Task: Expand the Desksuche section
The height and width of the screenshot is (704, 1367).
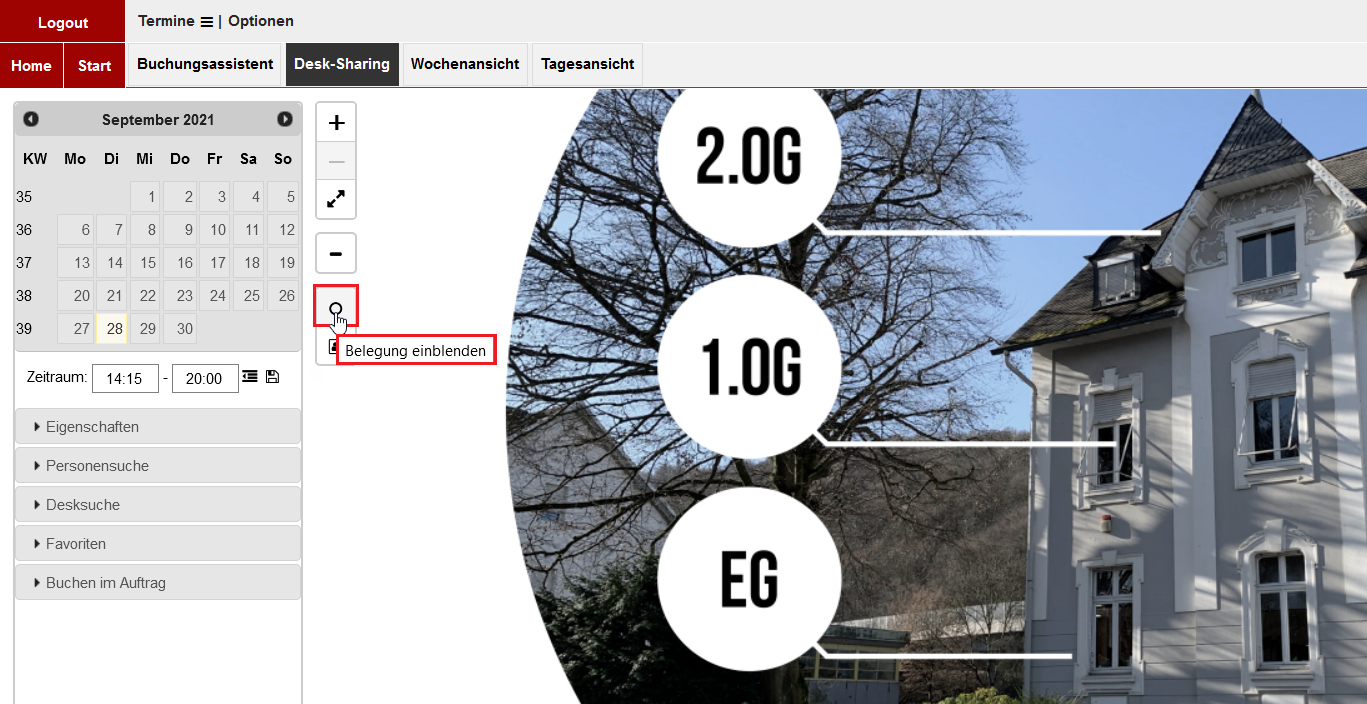Action: 158,505
